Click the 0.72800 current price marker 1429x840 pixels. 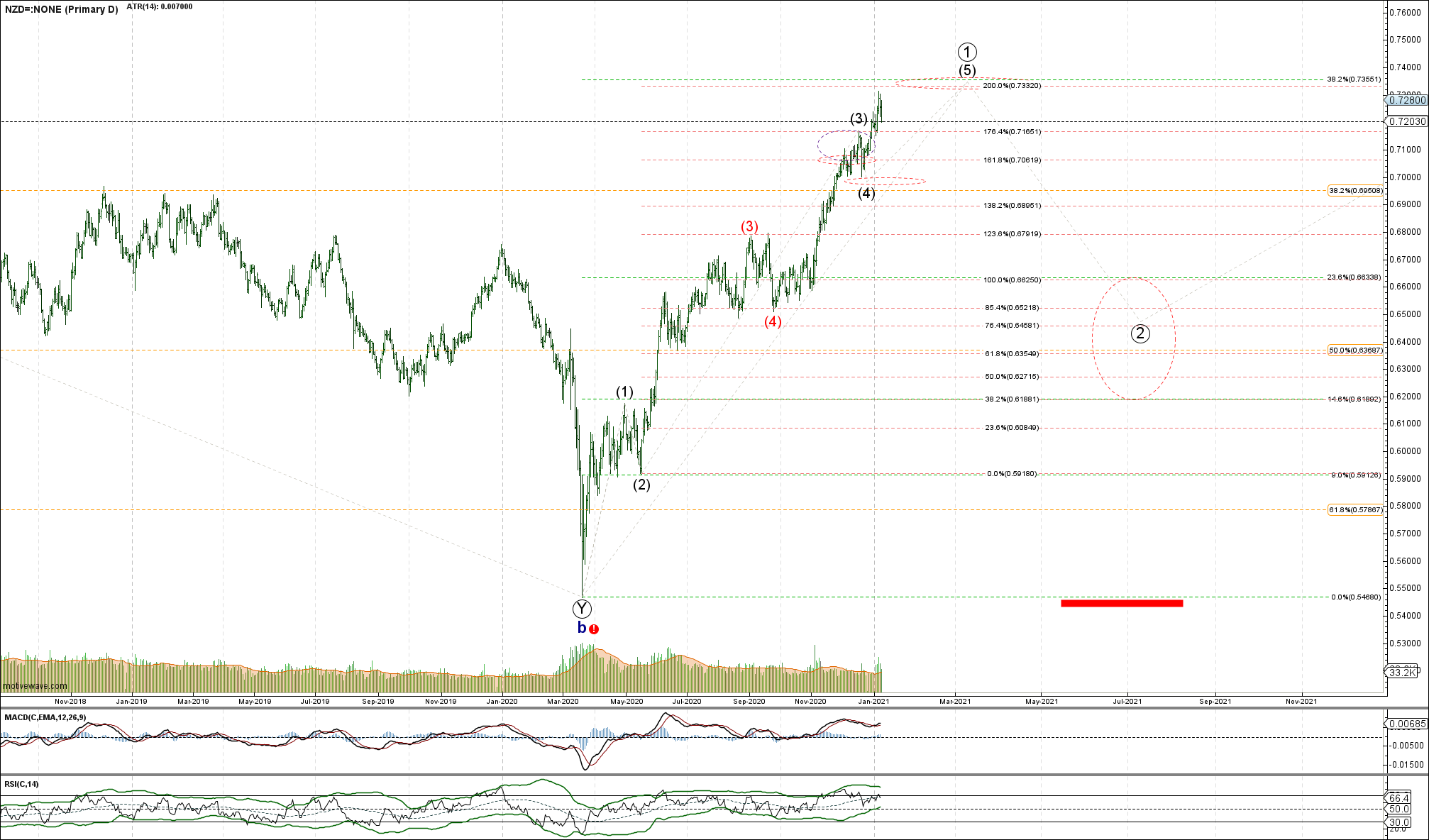pyautogui.click(x=1407, y=101)
